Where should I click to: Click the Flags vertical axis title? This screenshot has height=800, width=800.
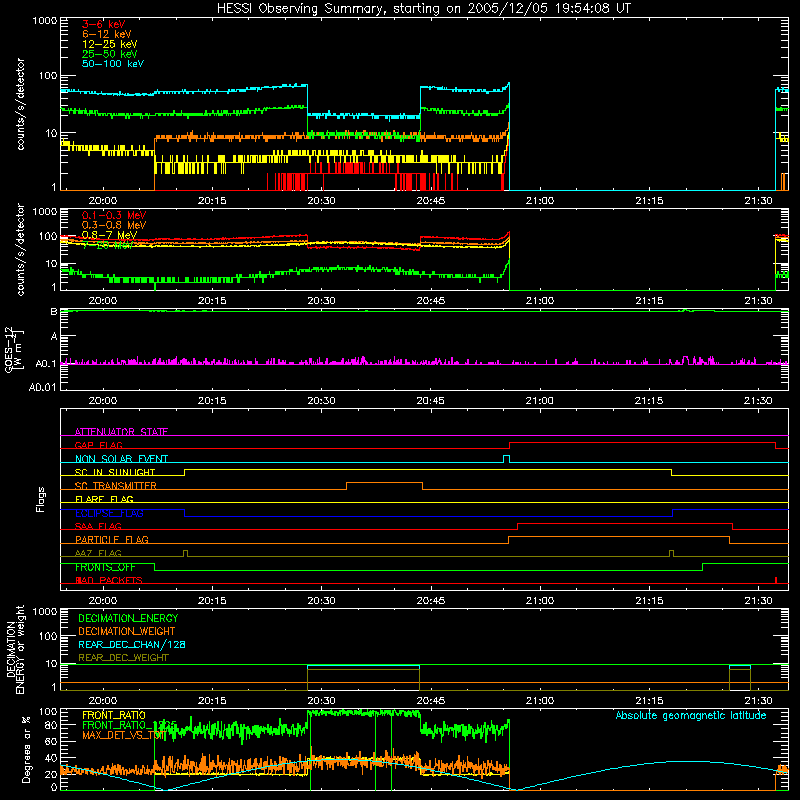point(40,499)
